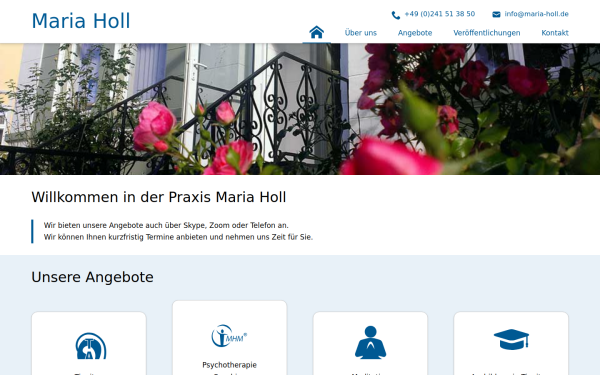The height and width of the screenshot is (375, 600).
Task: Select the meditation person icon
Action: click(370, 342)
